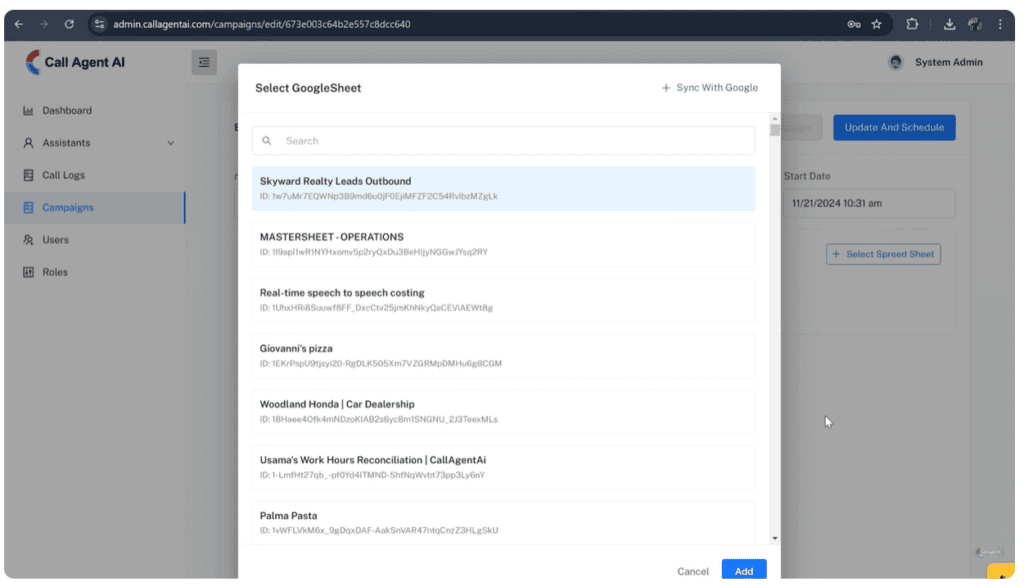Viewport: 1024px width, 586px height.
Task: Click the browser profile avatar icon
Action: pos(974,24)
